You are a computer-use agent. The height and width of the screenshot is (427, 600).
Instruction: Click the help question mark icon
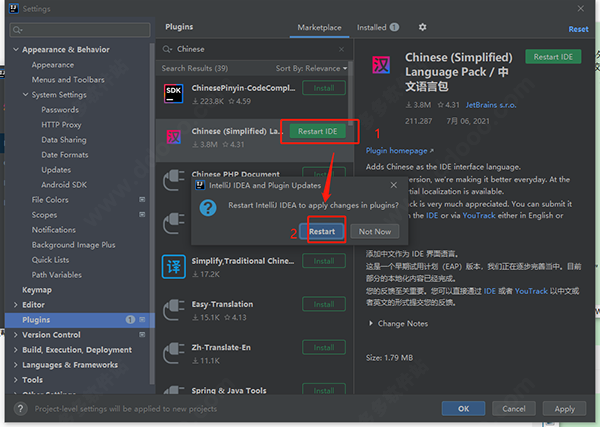click(21, 409)
